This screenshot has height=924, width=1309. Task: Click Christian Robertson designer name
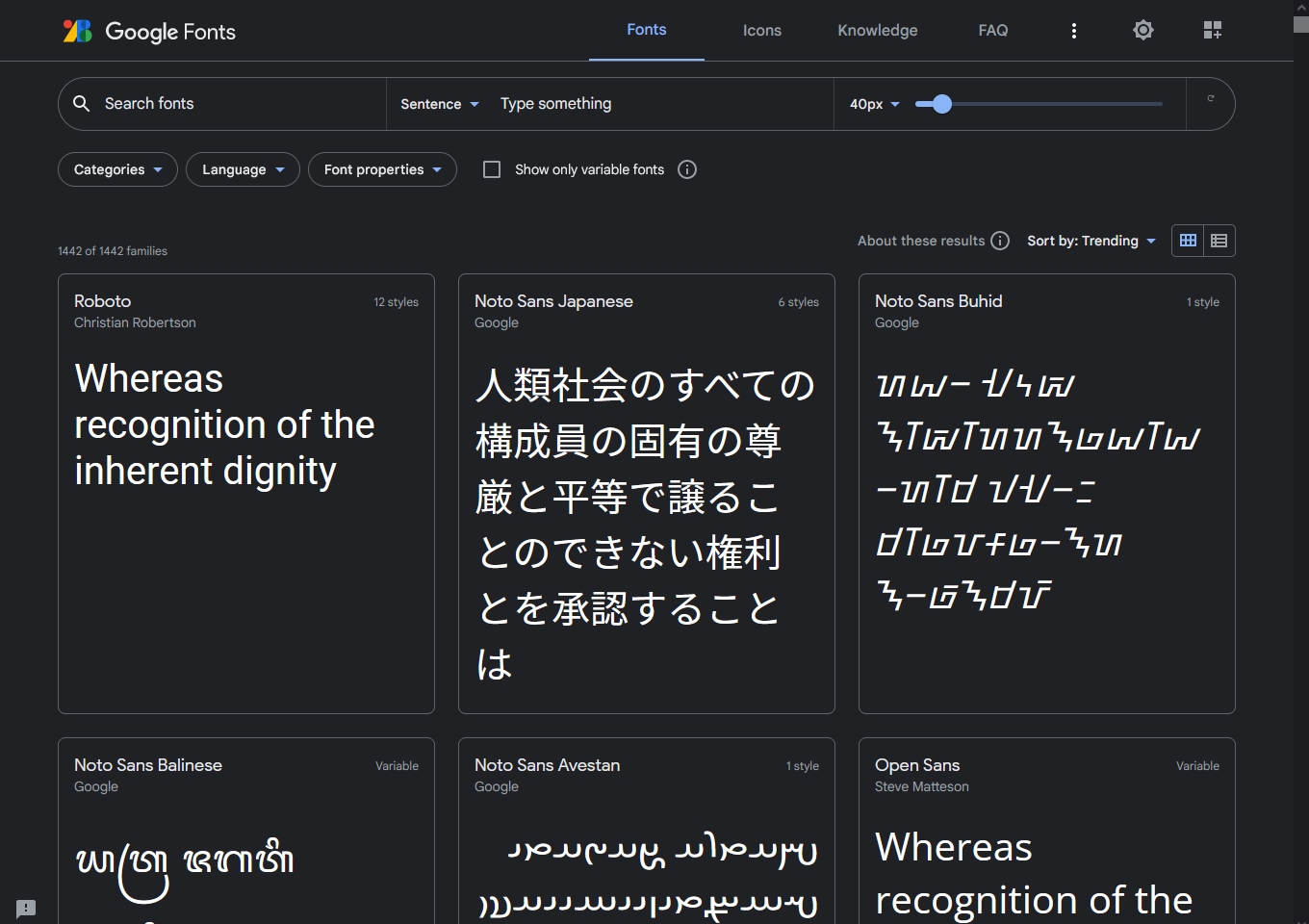tap(135, 322)
